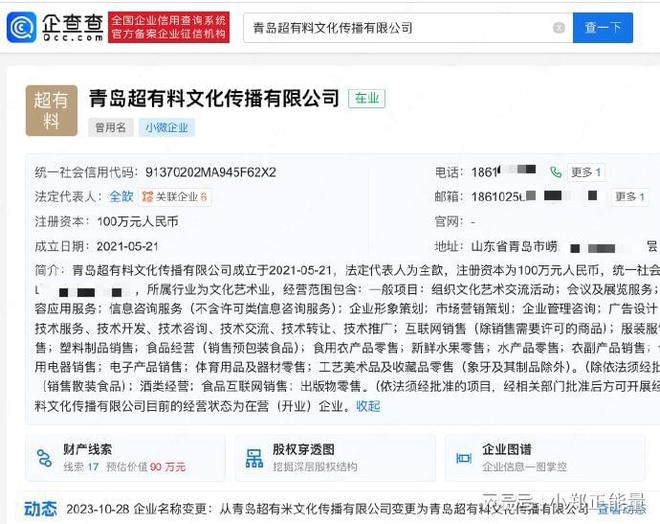
Task: Click the 在业 status badge
Action: [x=367, y=98]
